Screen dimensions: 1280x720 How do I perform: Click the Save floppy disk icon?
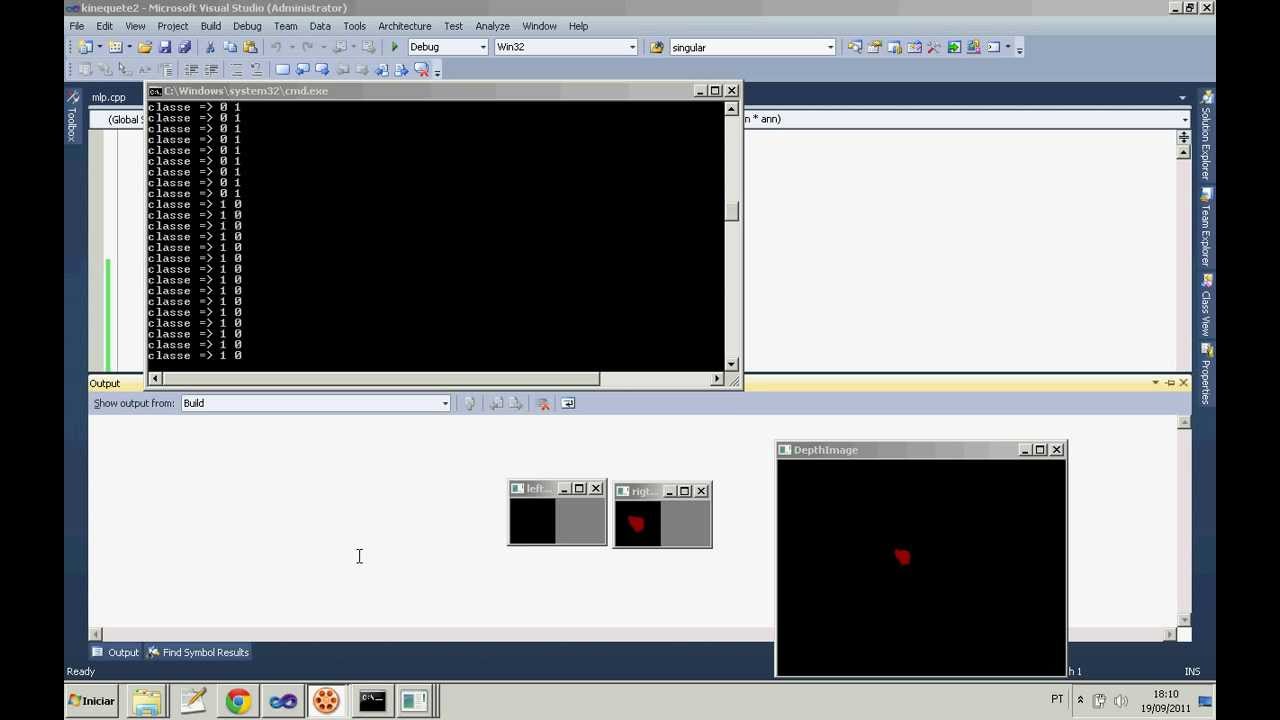pyautogui.click(x=165, y=47)
